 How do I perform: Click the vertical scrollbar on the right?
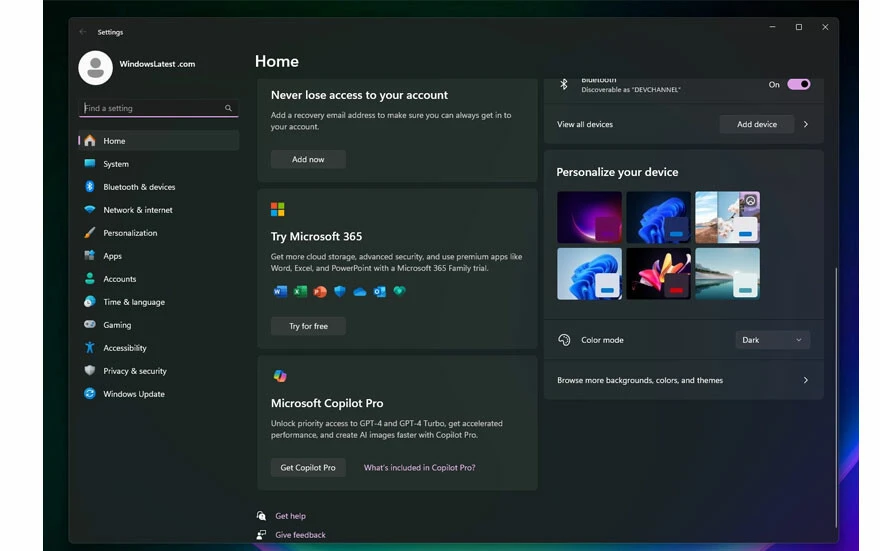[836, 397]
